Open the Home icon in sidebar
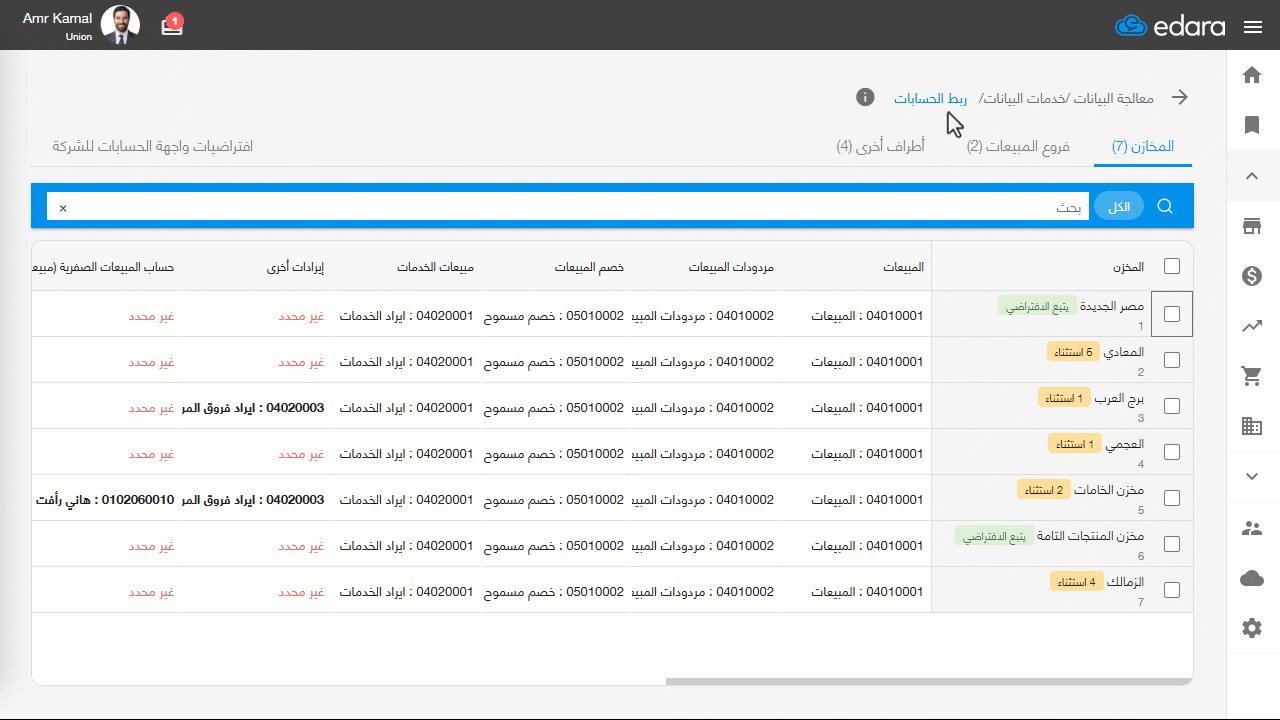 [x=1252, y=75]
